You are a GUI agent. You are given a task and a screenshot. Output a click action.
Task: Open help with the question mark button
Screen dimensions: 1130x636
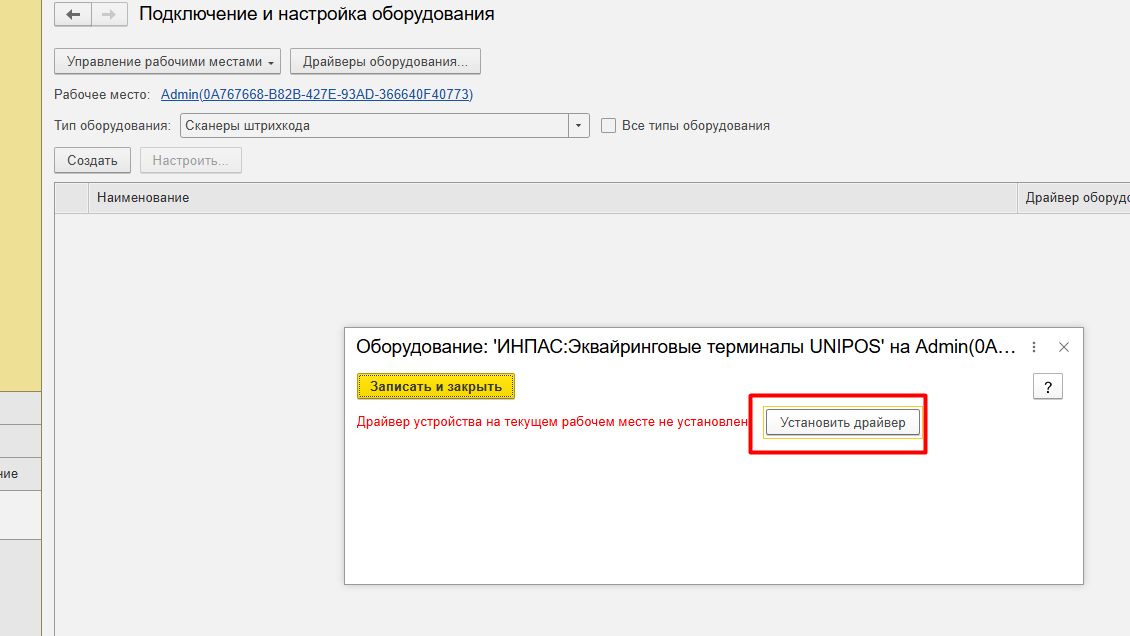[1047, 387]
